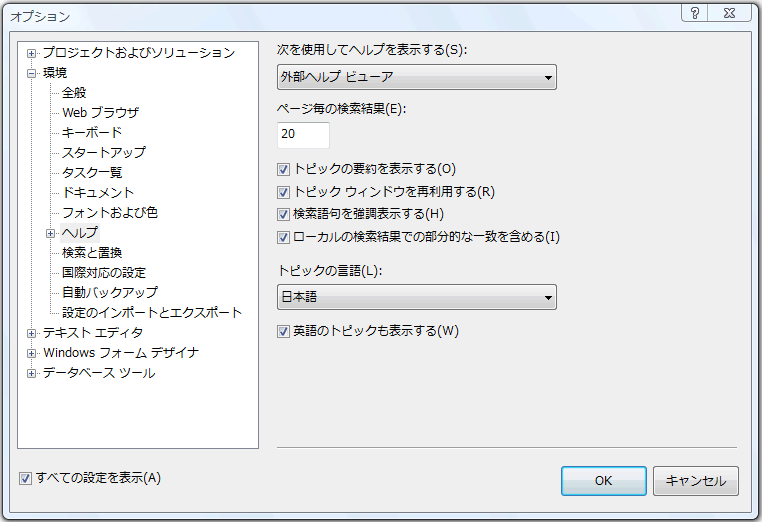Expand the テキスト エディタ node
This screenshot has width=762, height=522.
pyautogui.click(x=32, y=333)
